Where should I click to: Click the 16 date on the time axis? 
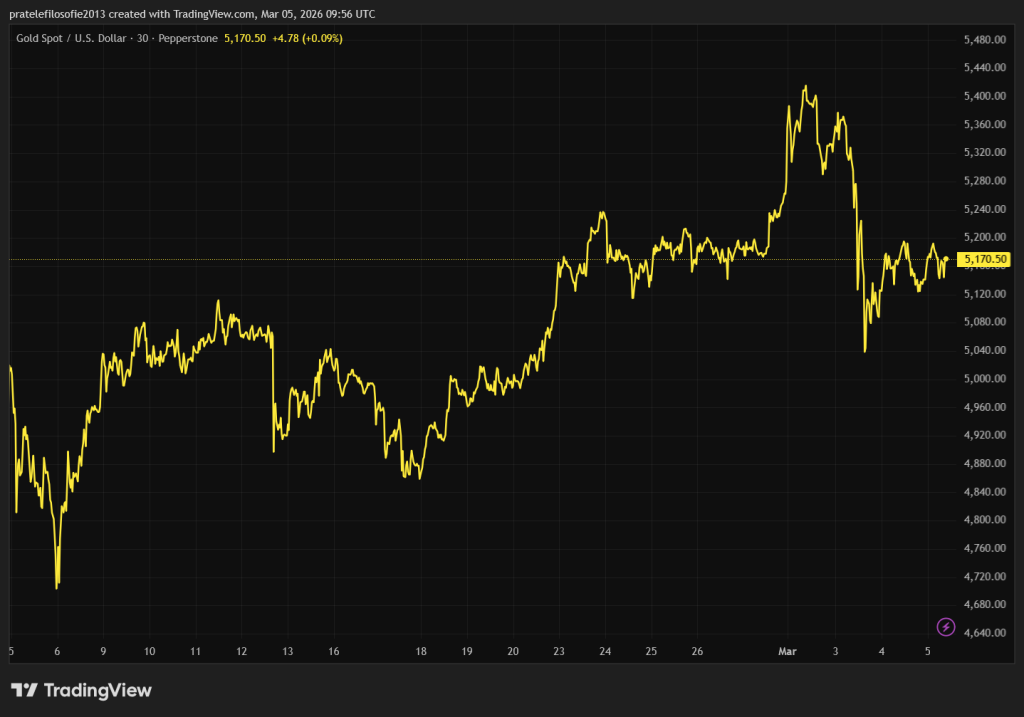point(333,652)
